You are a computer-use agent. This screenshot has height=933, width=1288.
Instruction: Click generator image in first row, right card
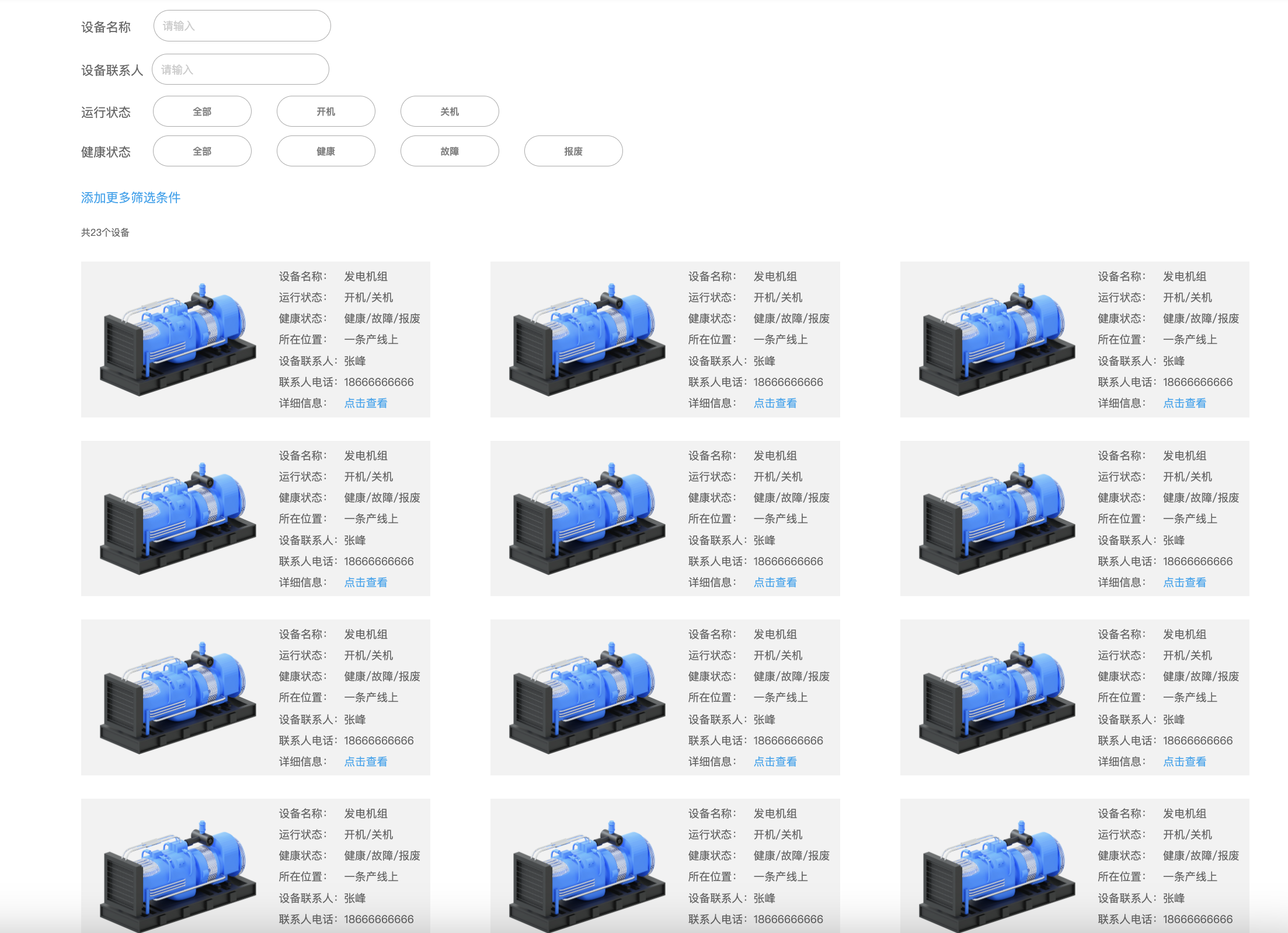pos(997,340)
